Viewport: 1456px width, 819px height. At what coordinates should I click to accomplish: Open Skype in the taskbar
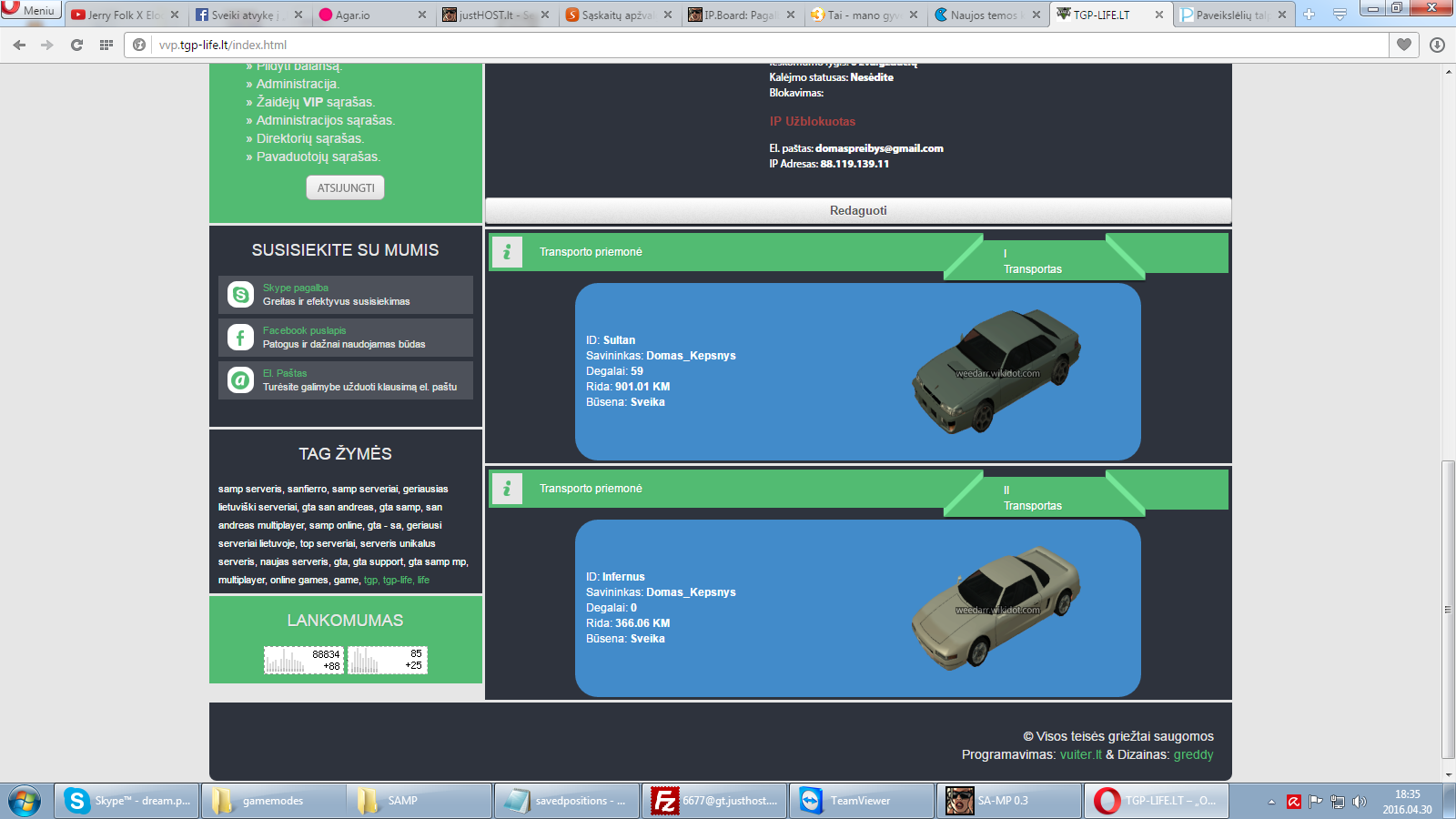pyautogui.click(x=126, y=801)
